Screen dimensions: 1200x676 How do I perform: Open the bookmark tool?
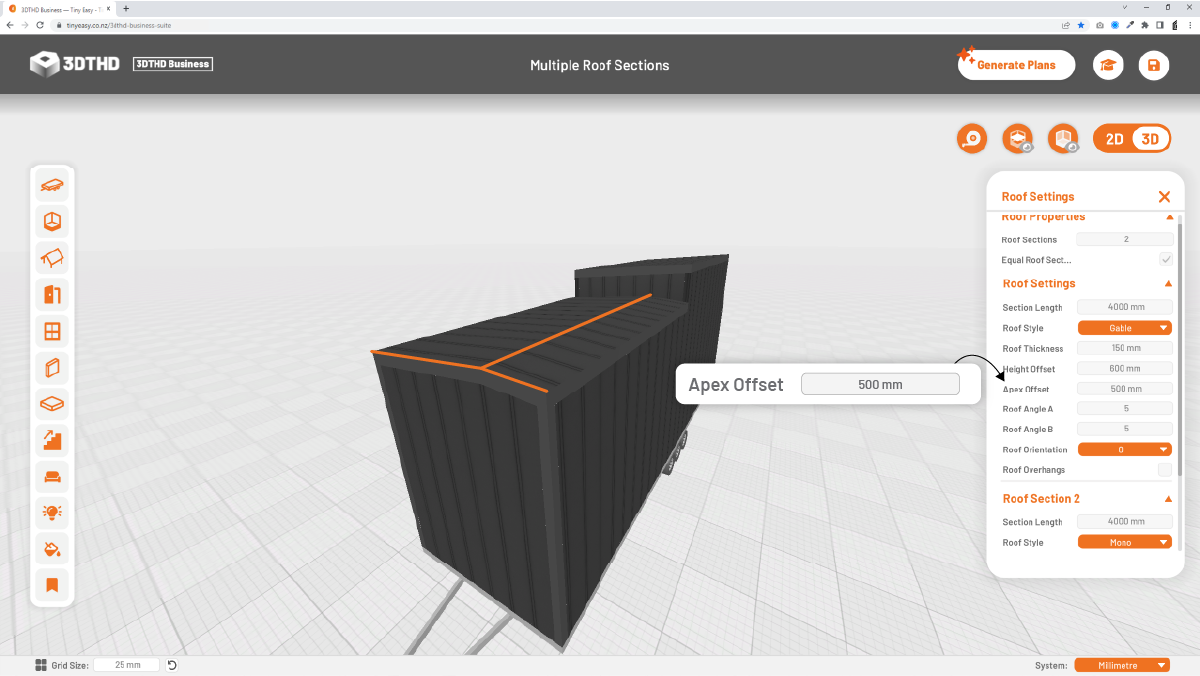(53, 584)
